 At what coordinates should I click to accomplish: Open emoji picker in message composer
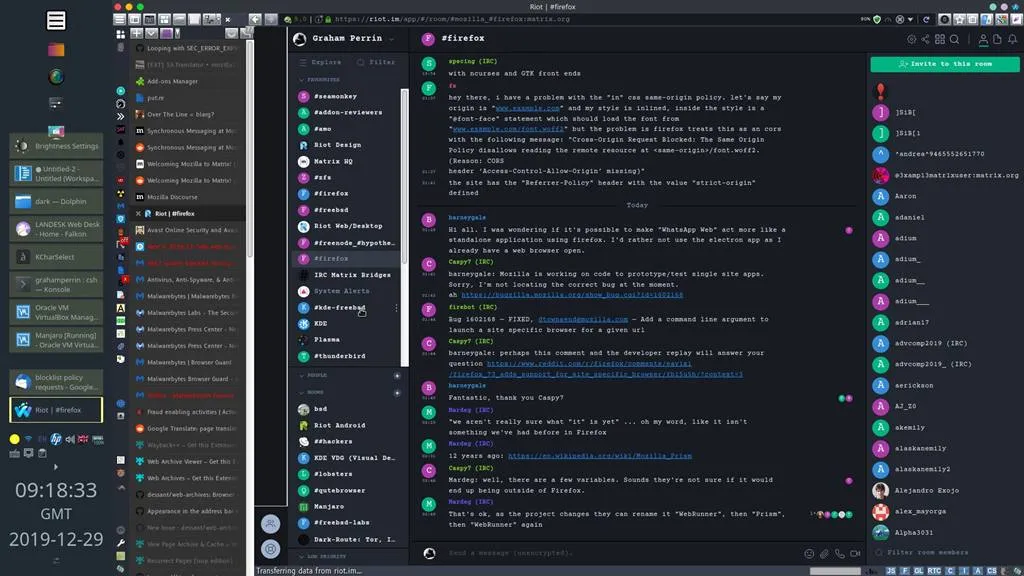pos(809,553)
